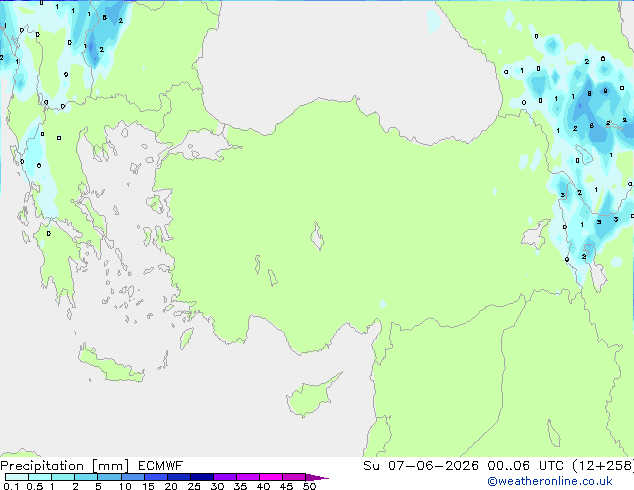
Task: Select the 5–10 mm legend swatch
Action: pyautogui.click(x=109, y=477)
